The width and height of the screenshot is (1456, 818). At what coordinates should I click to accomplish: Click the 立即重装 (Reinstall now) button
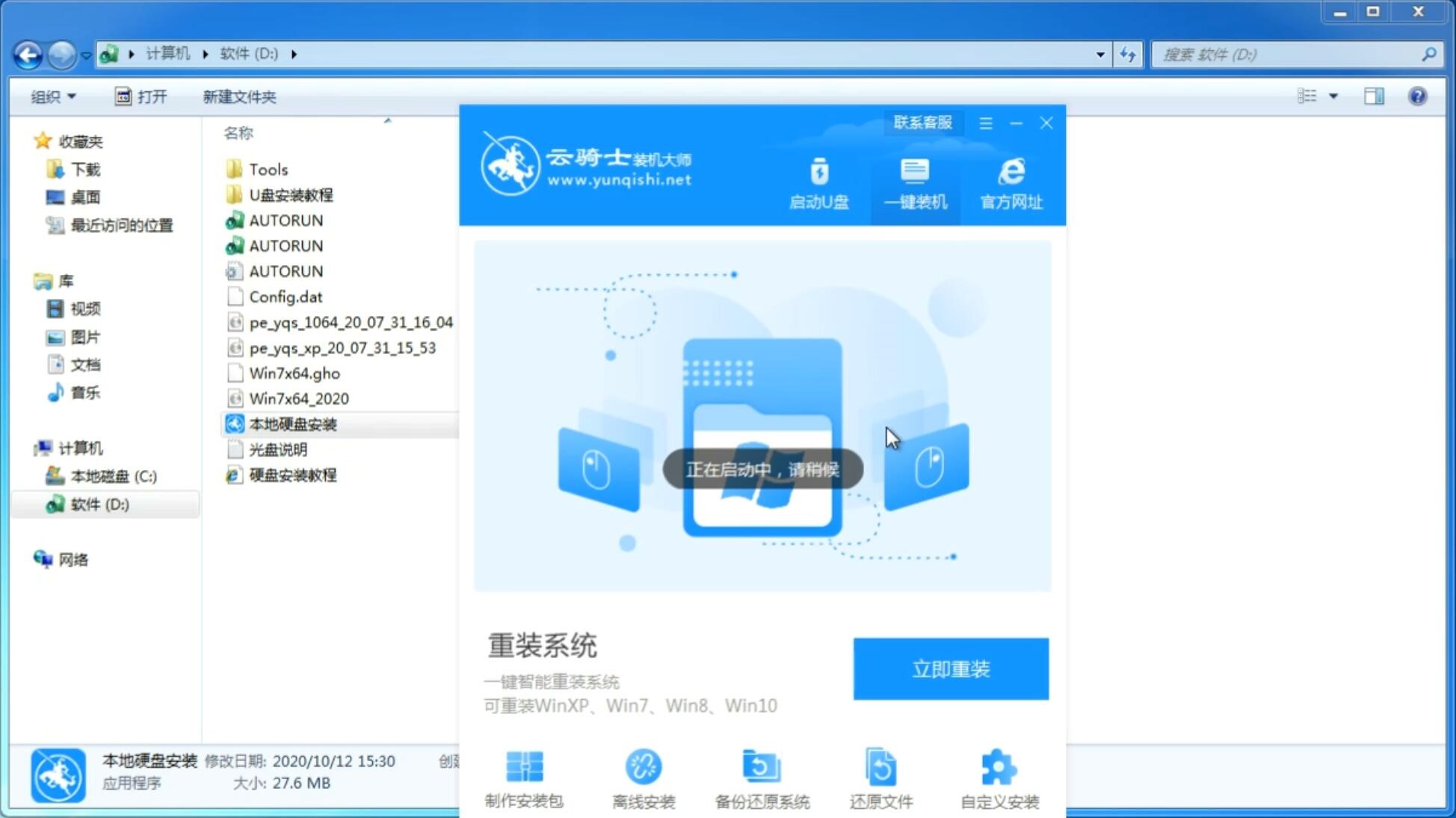pos(951,669)
